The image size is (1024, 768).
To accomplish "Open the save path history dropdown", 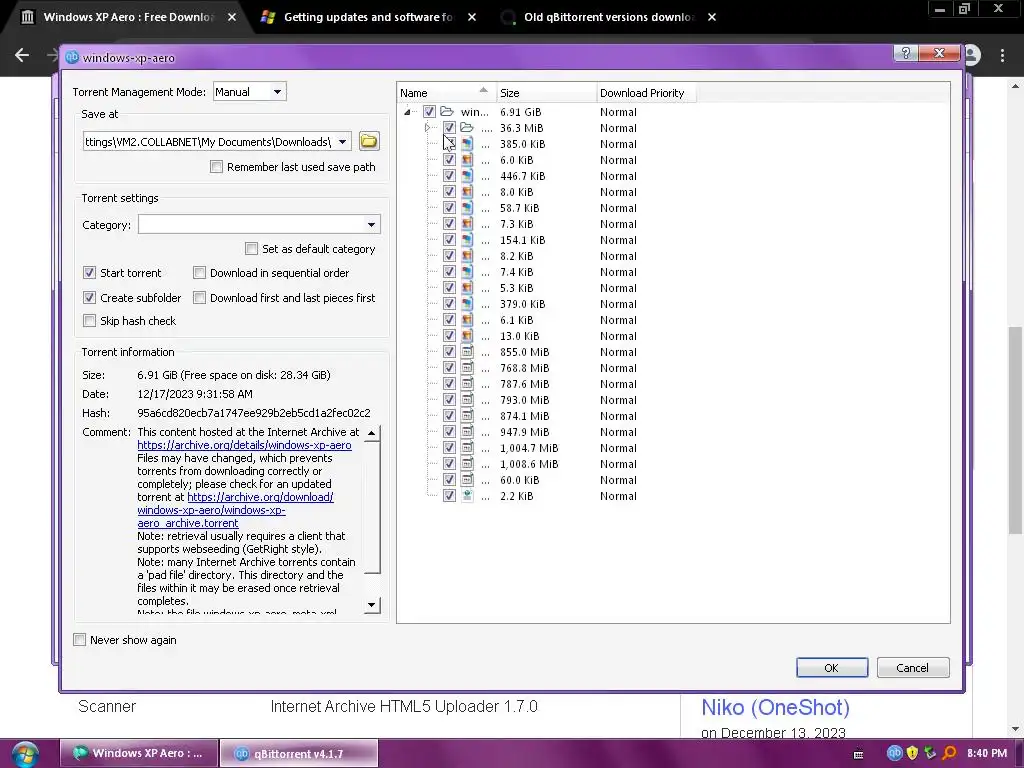I will pos(342,142).
